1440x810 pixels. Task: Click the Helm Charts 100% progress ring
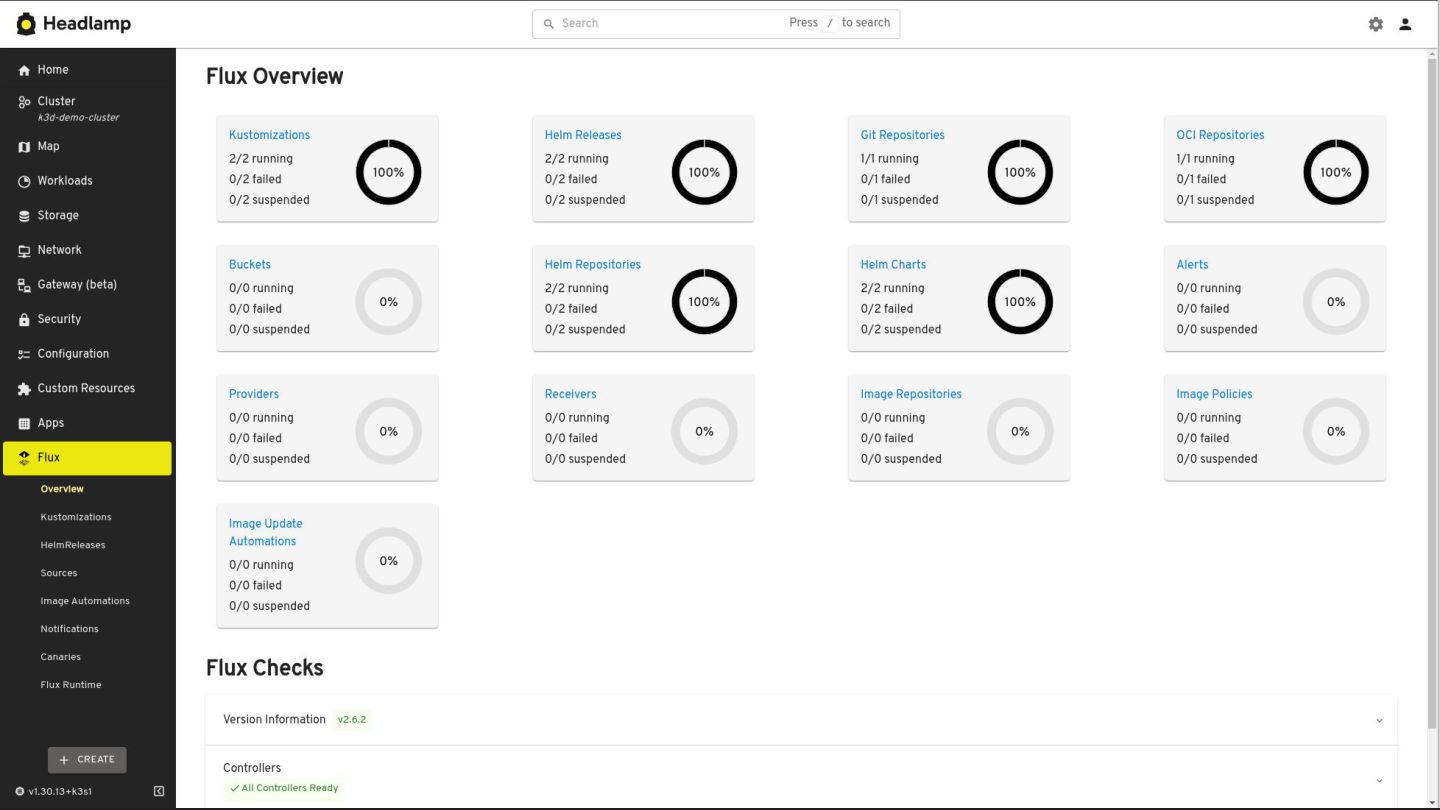1020,302
